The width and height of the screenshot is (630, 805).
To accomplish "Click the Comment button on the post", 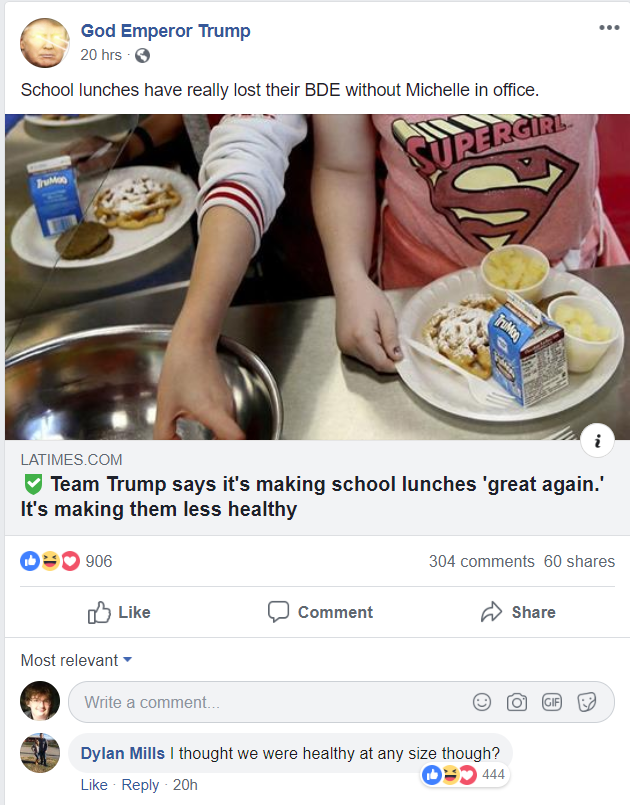I will click(320, 612).
